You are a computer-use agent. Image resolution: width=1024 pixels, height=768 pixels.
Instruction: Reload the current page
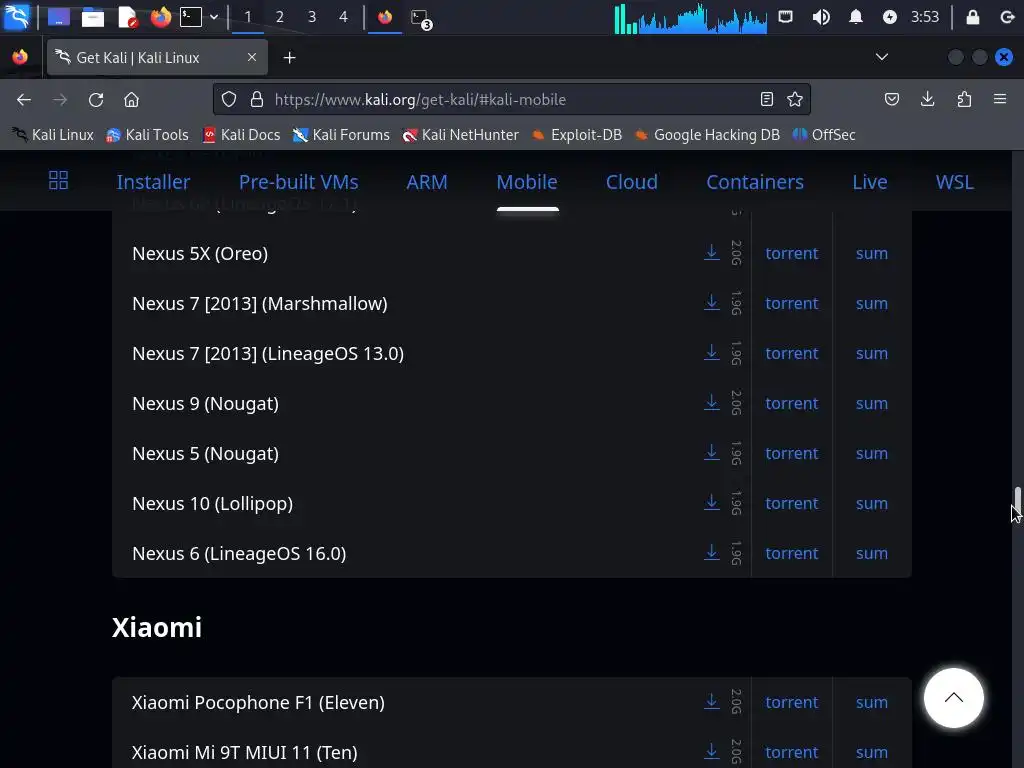(x=96, y=99)
